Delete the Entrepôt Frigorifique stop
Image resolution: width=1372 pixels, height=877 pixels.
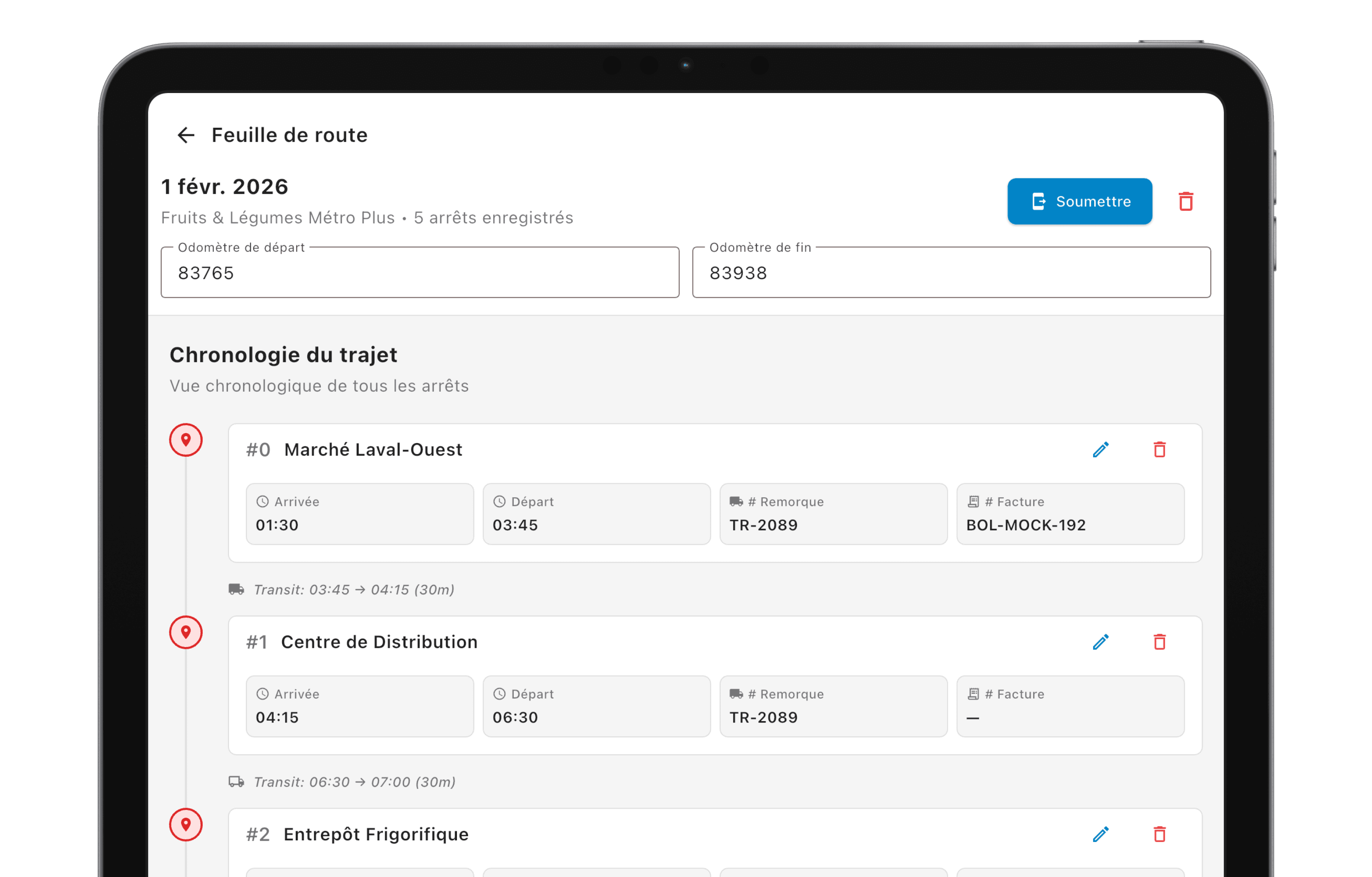[x=1159, y=834]
